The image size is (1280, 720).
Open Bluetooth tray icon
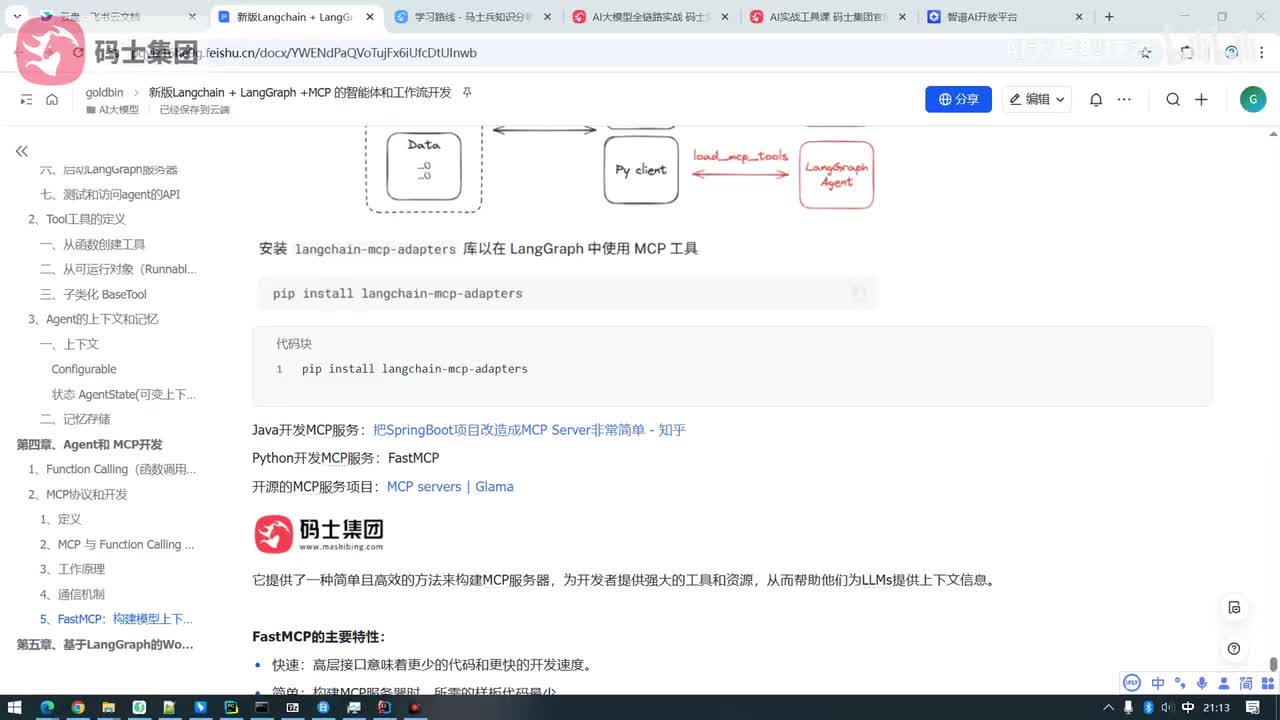pos(1147,707)
